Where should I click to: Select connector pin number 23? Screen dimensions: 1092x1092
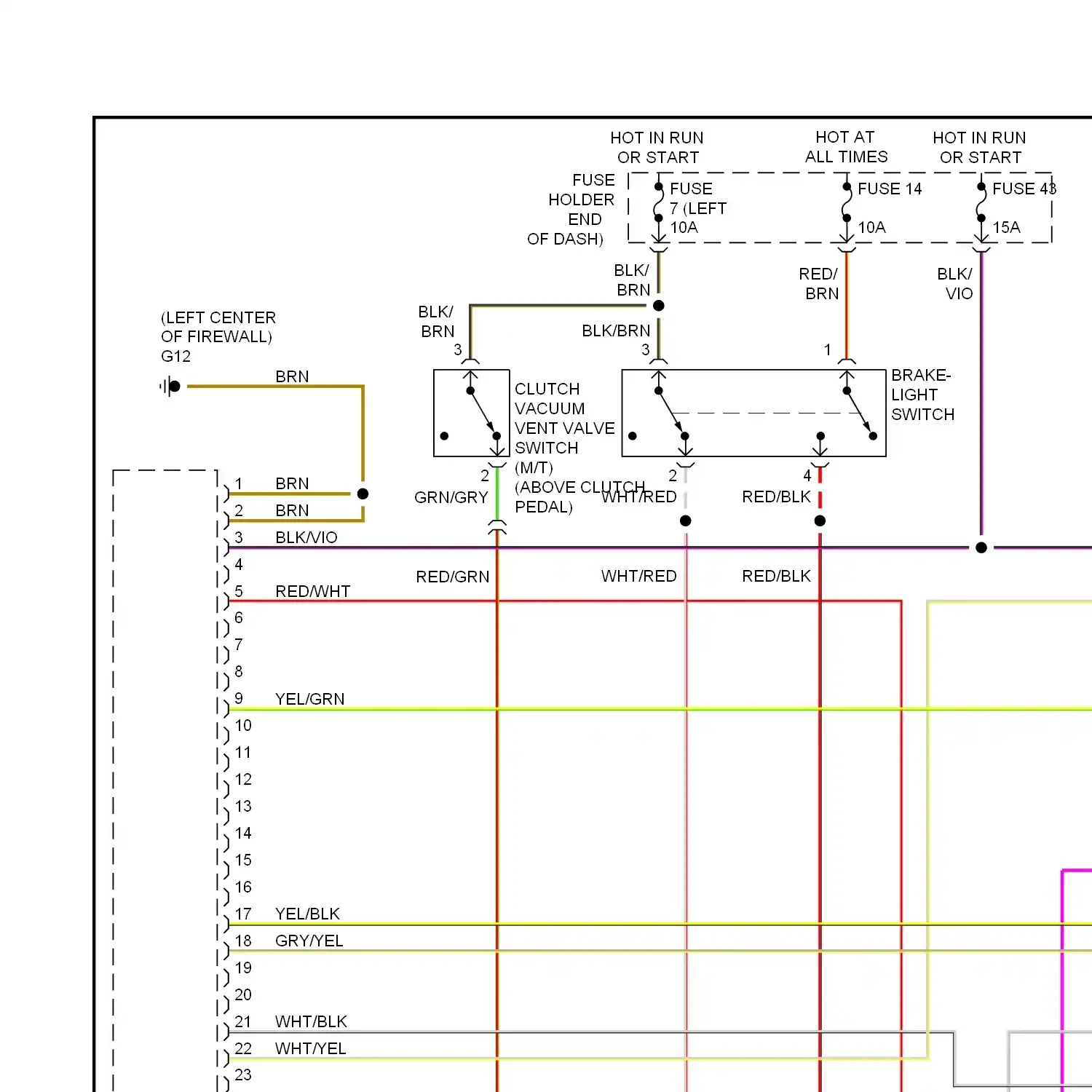point(243,1075)
